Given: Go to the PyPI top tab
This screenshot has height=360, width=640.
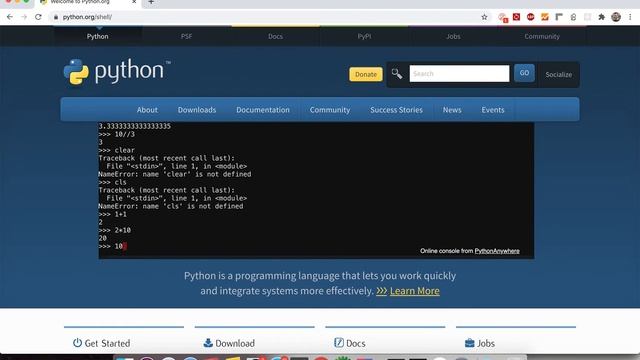Looking at the screenshot, I should click(364, 36).
